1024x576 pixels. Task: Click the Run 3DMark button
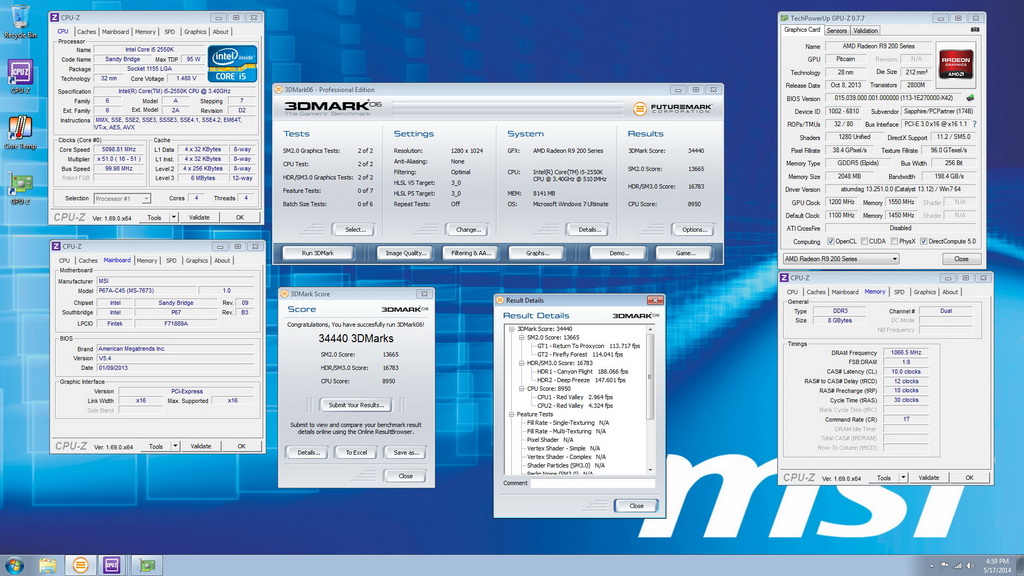pyautogui.click(x=318, y=253)
